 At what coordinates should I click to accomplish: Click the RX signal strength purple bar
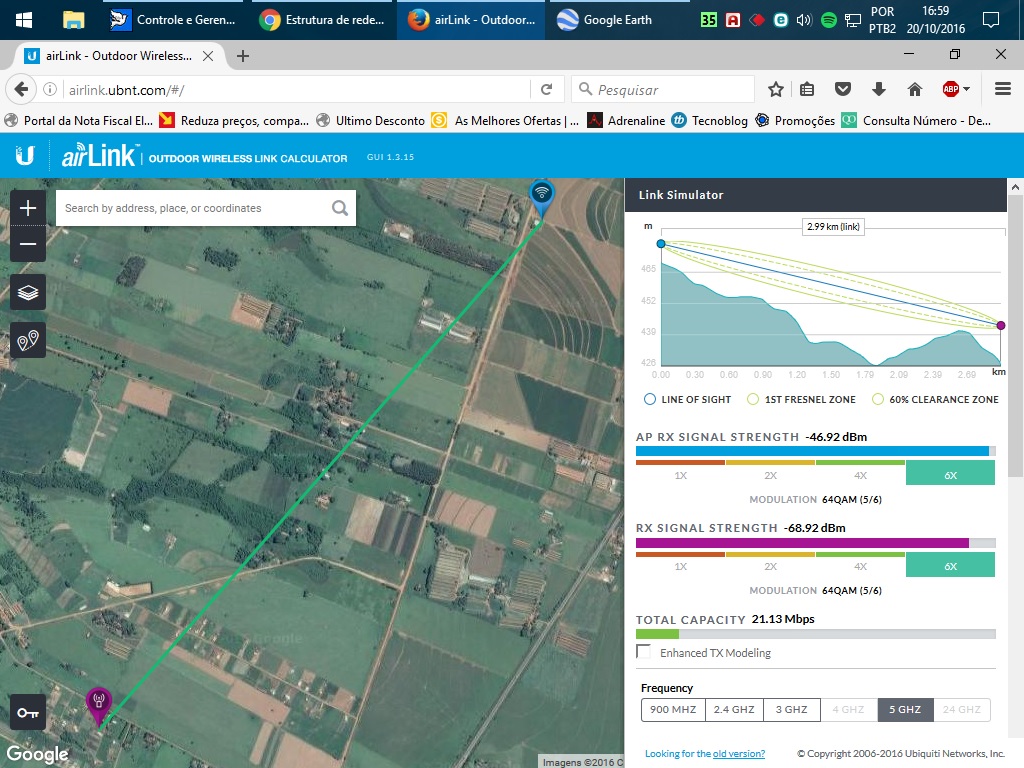802,543
